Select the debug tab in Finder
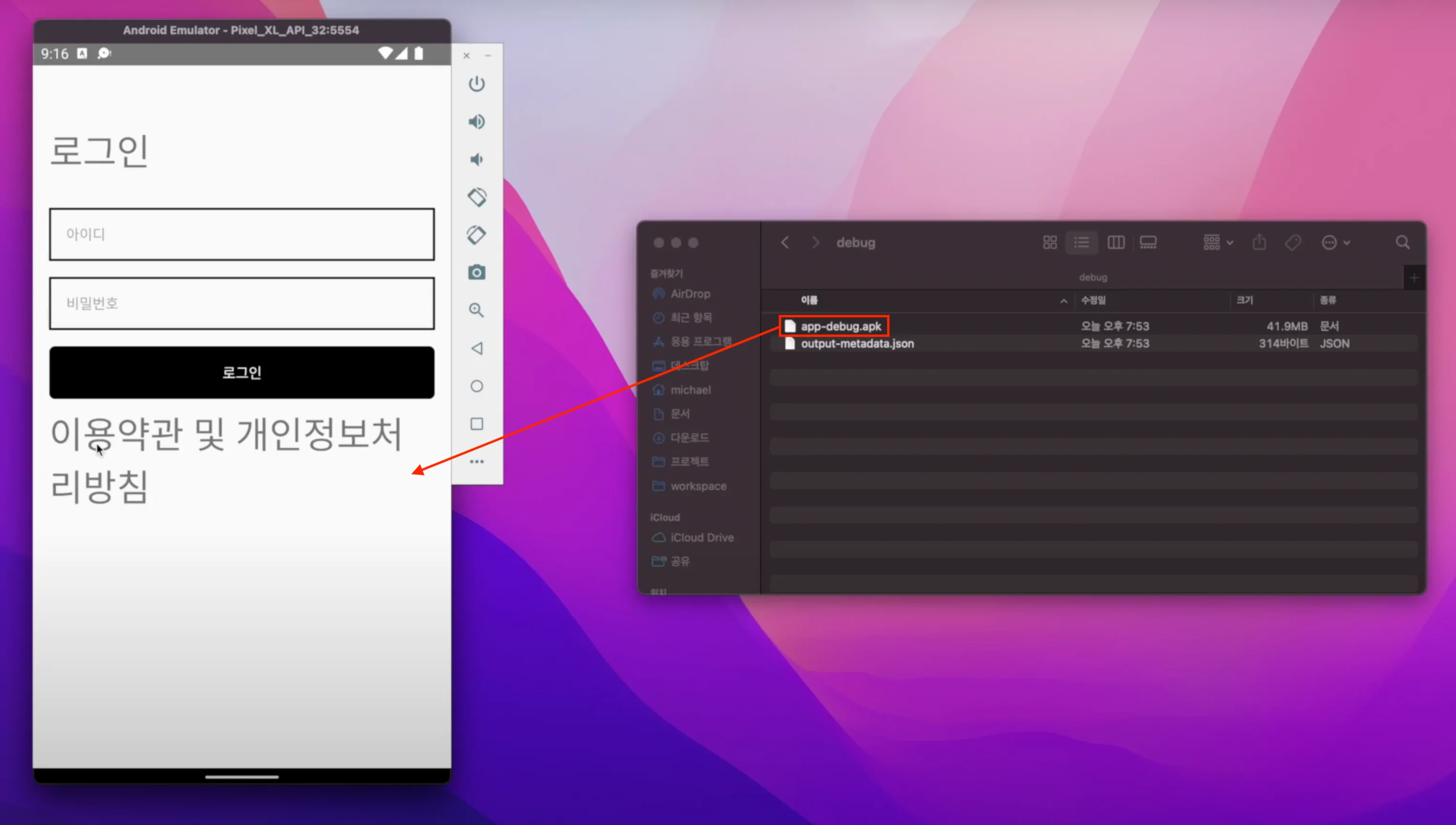This screenshot has height=825, width=1456. 1092,277
